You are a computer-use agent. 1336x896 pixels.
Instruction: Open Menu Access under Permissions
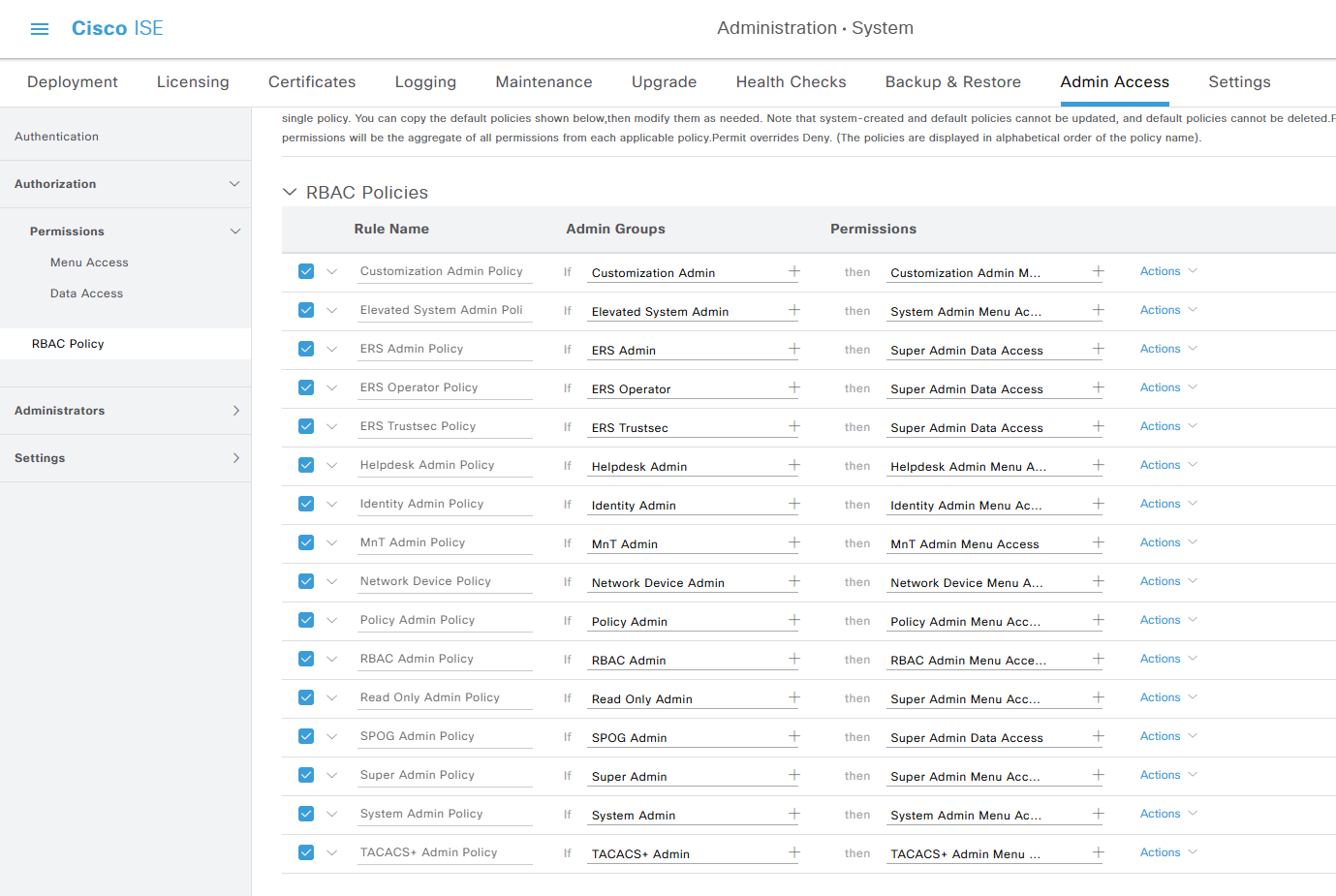click(89, 263)
